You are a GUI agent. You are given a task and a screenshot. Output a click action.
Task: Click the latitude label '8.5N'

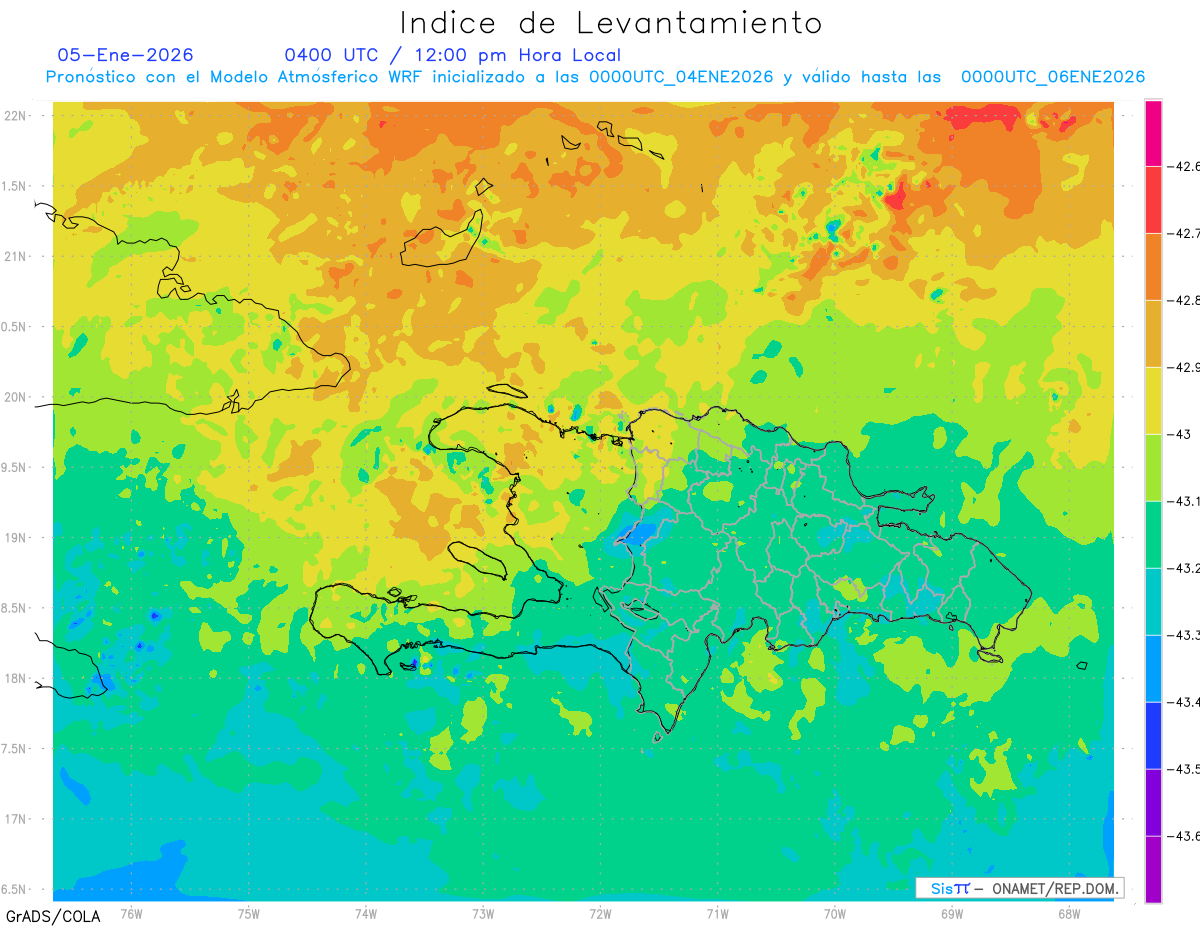tap(15, 608)
